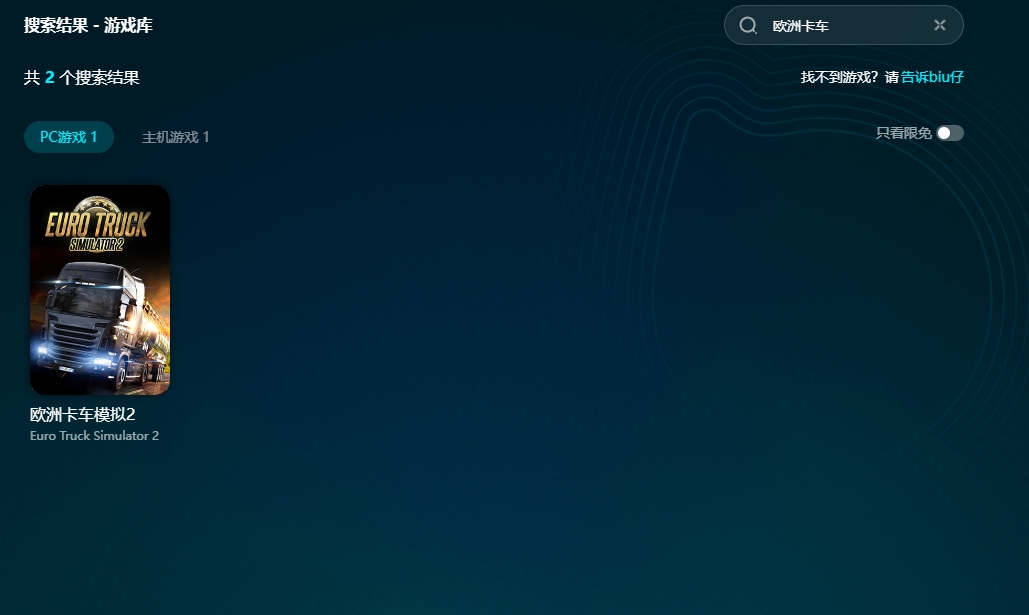Image resolution: width=1029 pixels, height=615 pixels.
Task: Click the 只看限免 label
Action: (903, 133)
